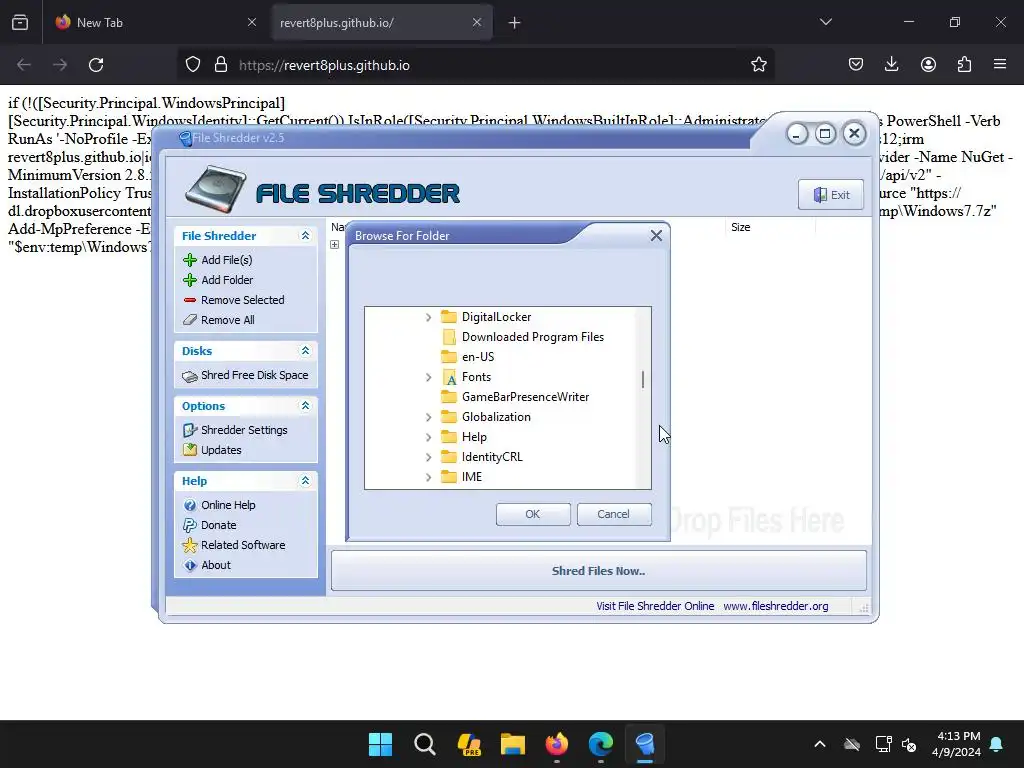This screenshot has height=768, width=1024.
Task: Click the Remove Selected red minus icon
Action: click(x=190, y=300)
